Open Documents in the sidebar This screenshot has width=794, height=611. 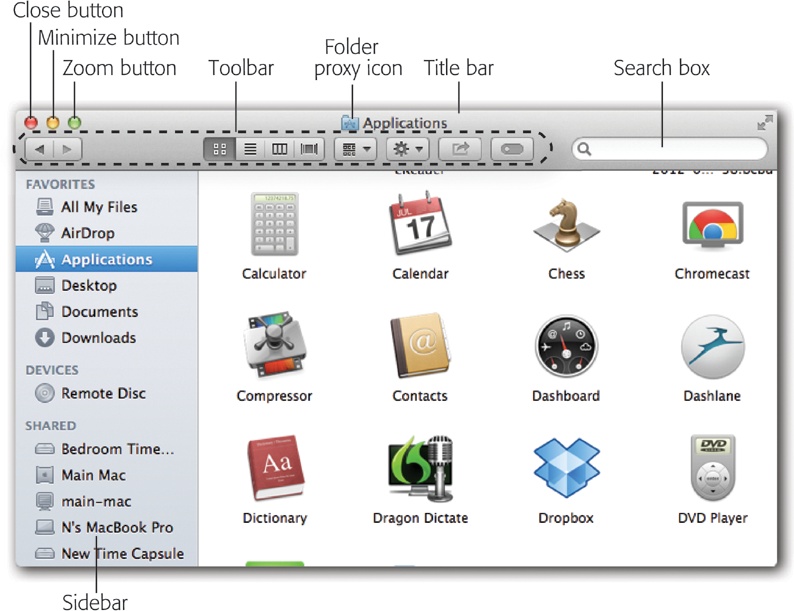pos(107,311)
